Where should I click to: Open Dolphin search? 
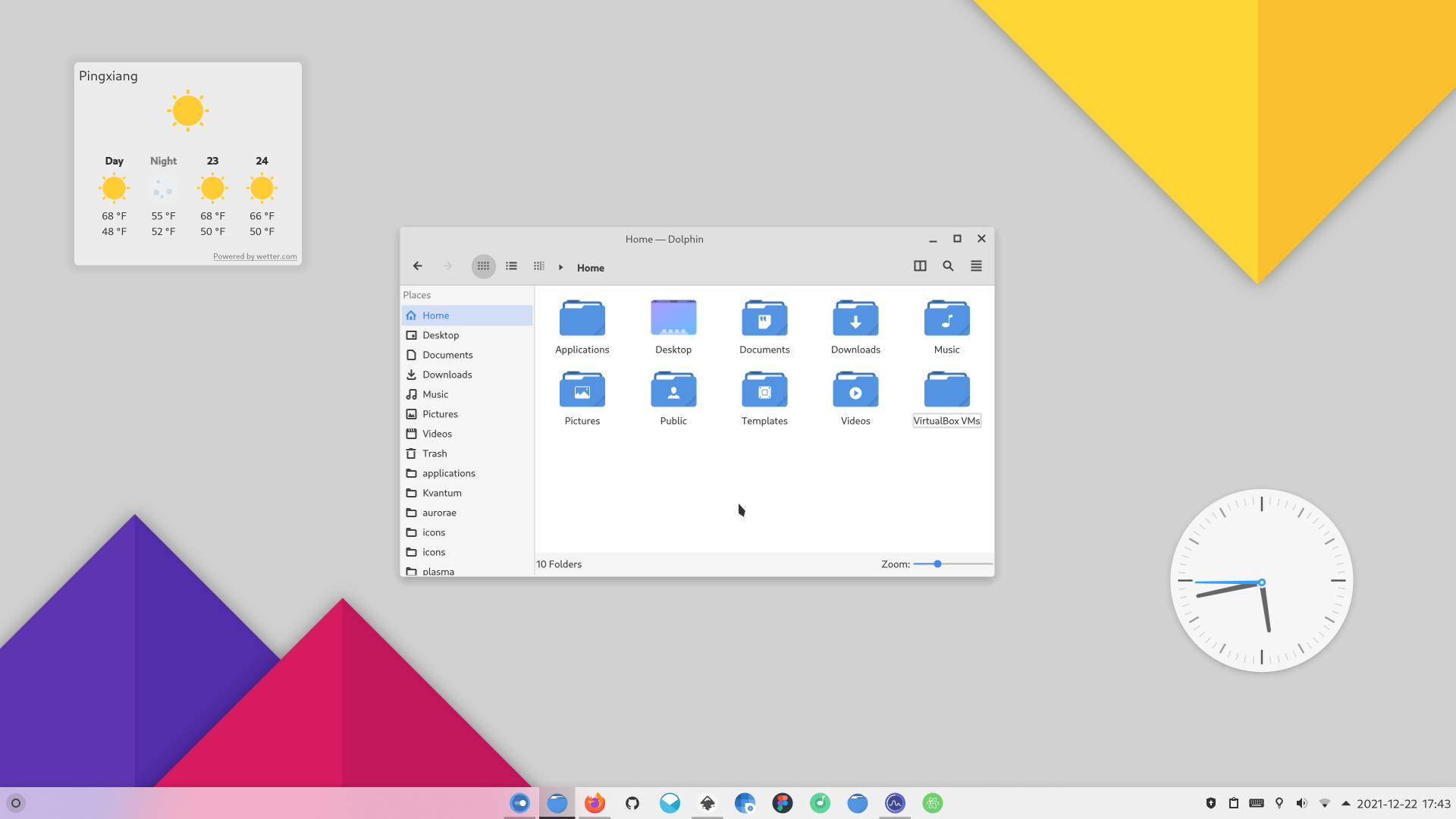(x=948, y=266)
